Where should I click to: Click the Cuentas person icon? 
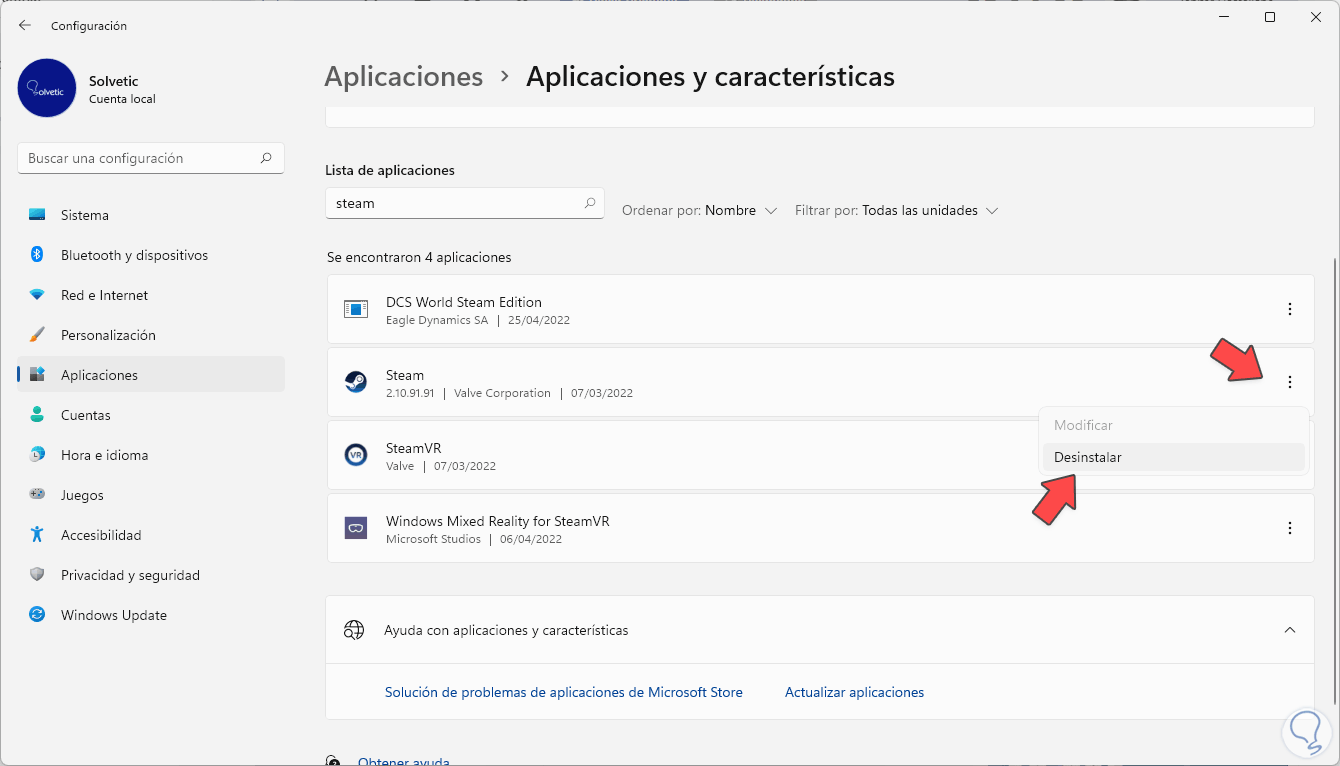tap(37, 415)
